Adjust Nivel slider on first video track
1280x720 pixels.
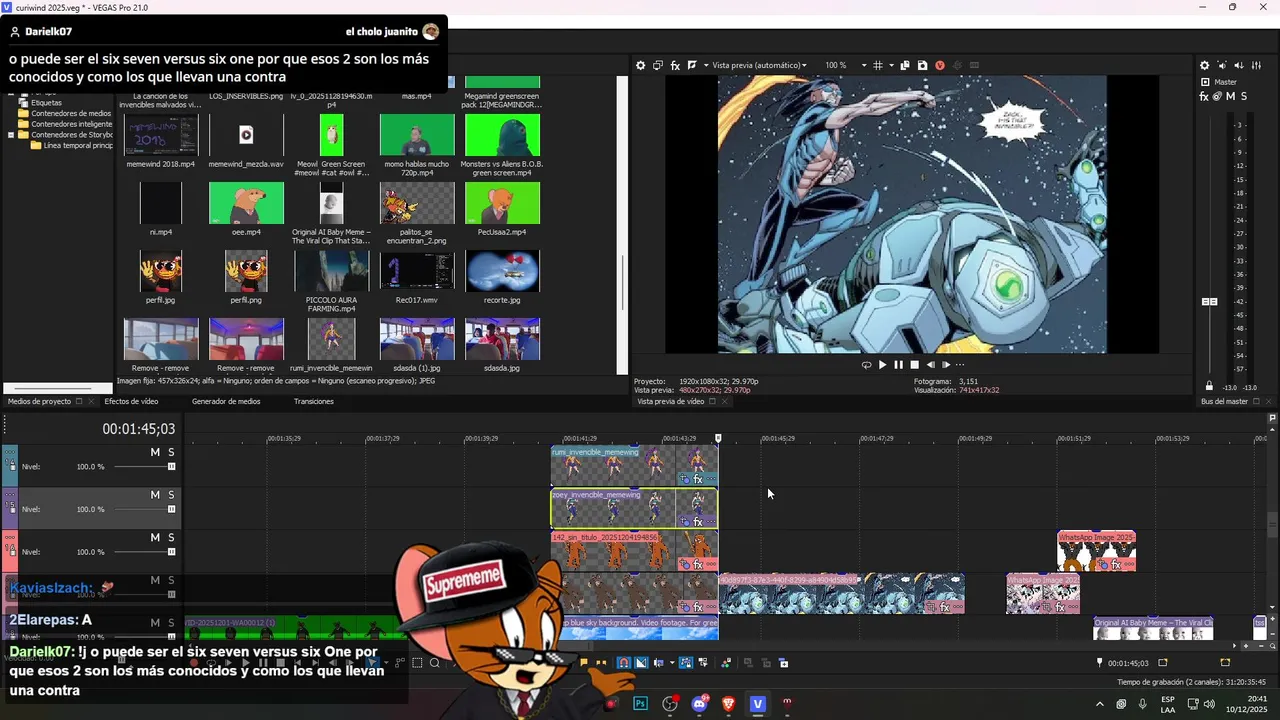click(172, 467)
